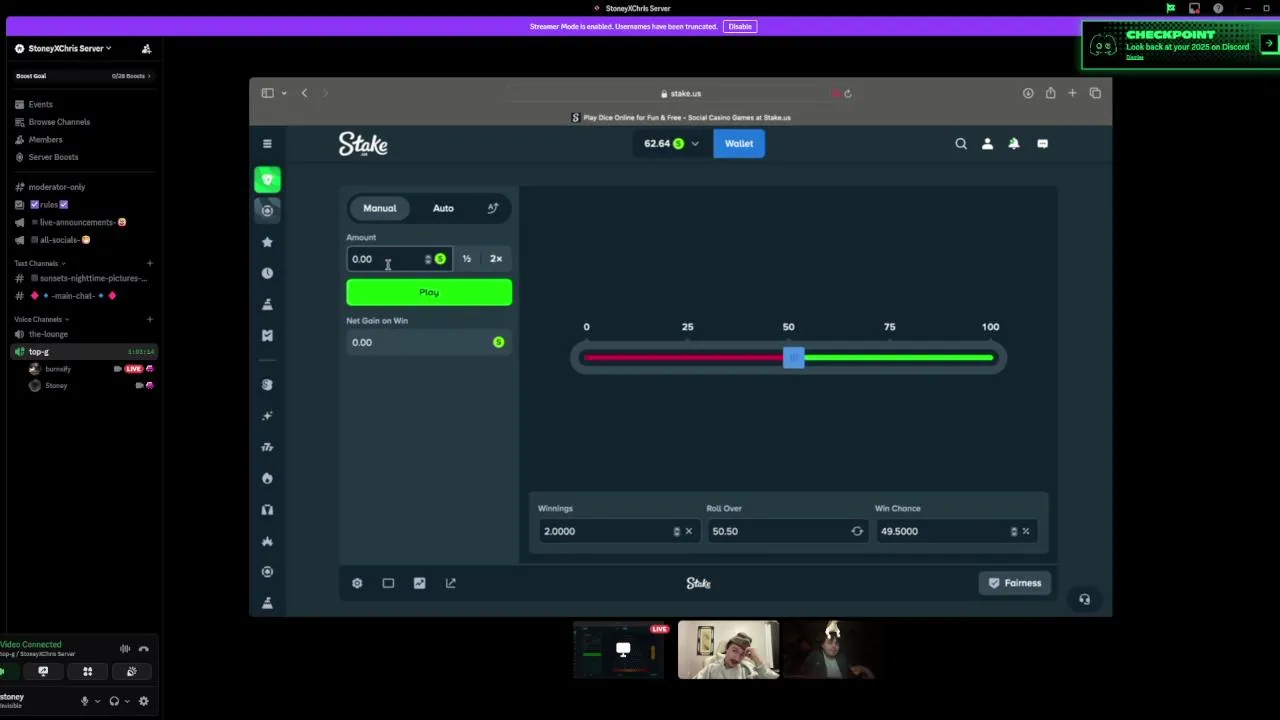Click the green Play button
Screen dimensions: 1280x720
tap(429, 292)
